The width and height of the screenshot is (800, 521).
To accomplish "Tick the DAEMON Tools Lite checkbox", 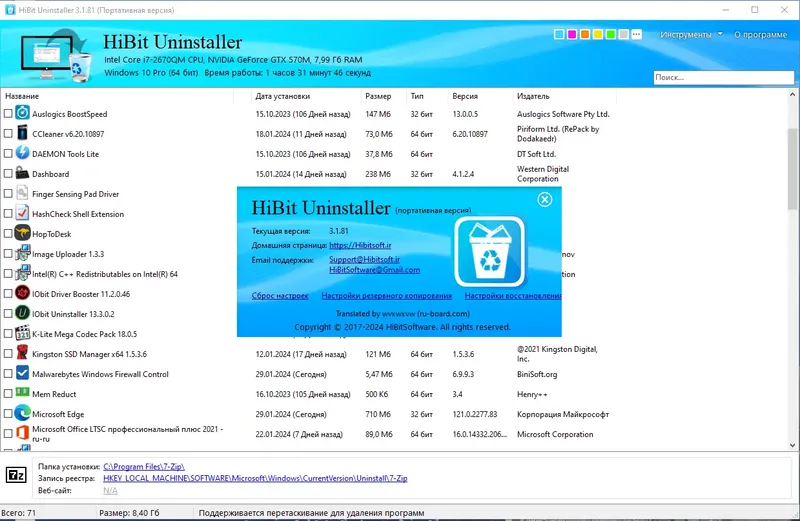I will [8, 153].
